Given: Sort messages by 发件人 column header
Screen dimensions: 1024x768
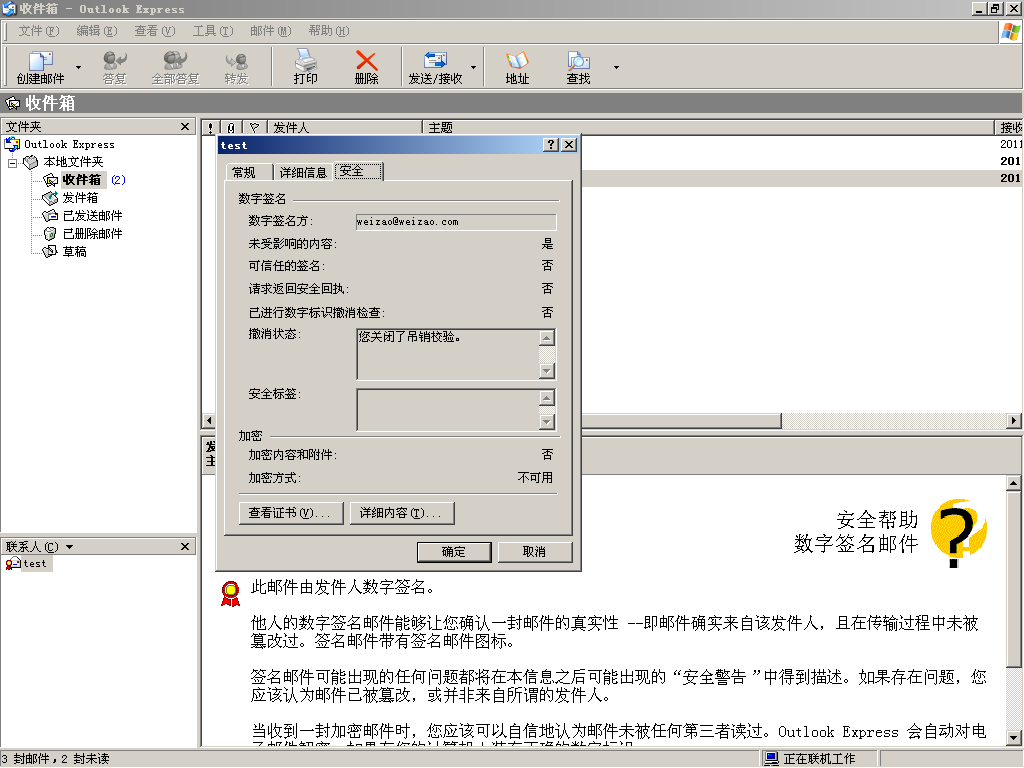Looking at the screenshot, I should (x=345, y=128).
